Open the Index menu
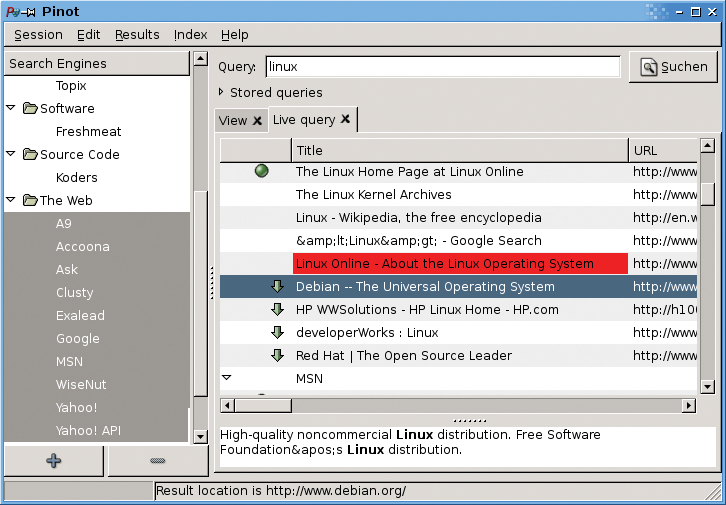726x505 pixels. coord(190,35)
